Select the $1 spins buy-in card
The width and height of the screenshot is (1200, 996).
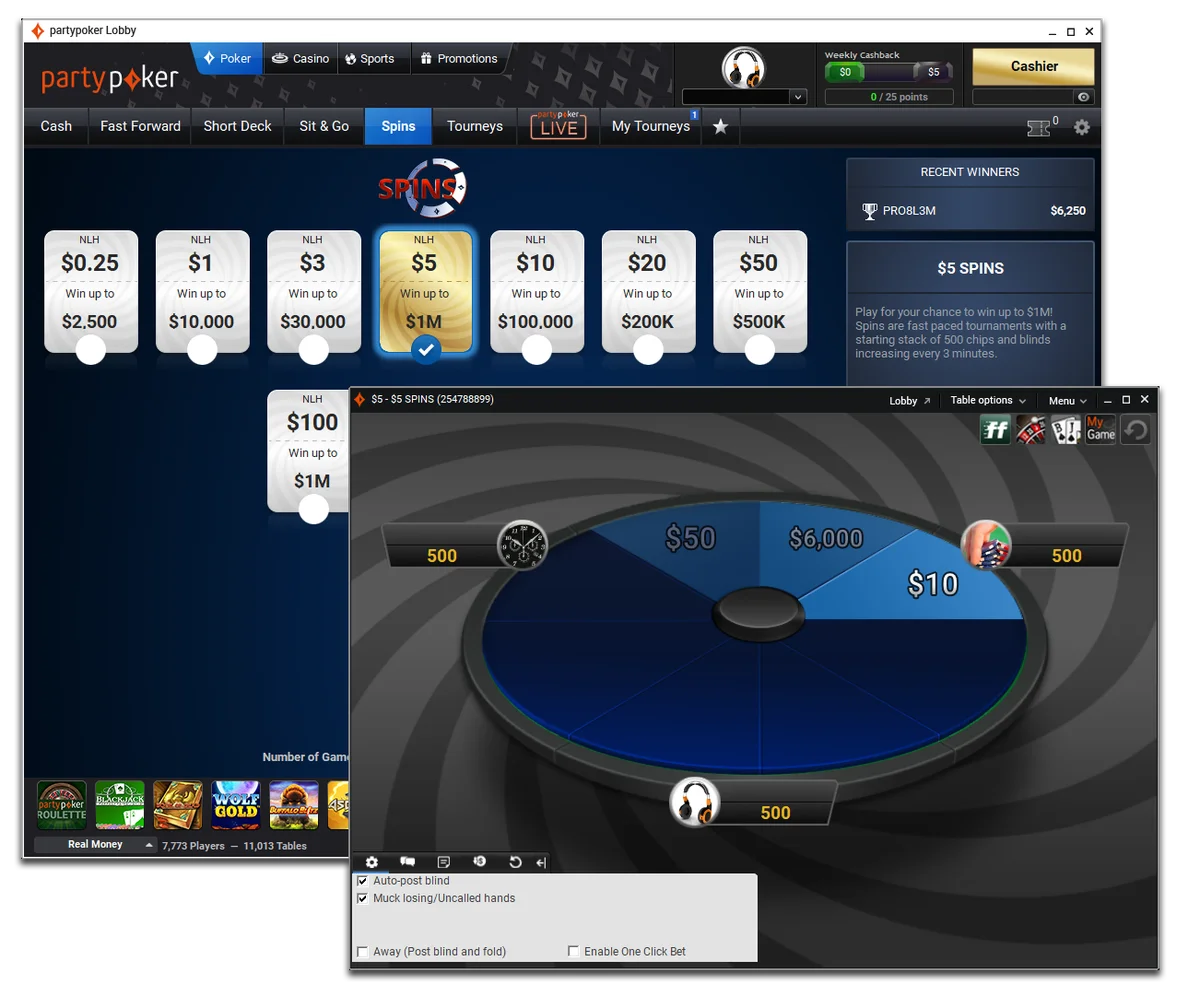[x=202, y=292]
